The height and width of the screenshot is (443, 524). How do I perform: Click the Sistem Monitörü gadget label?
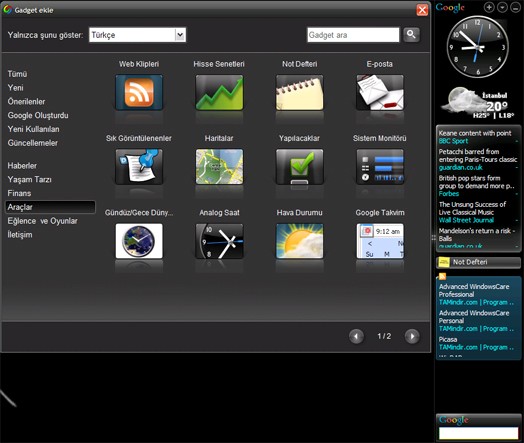[380, 138]
